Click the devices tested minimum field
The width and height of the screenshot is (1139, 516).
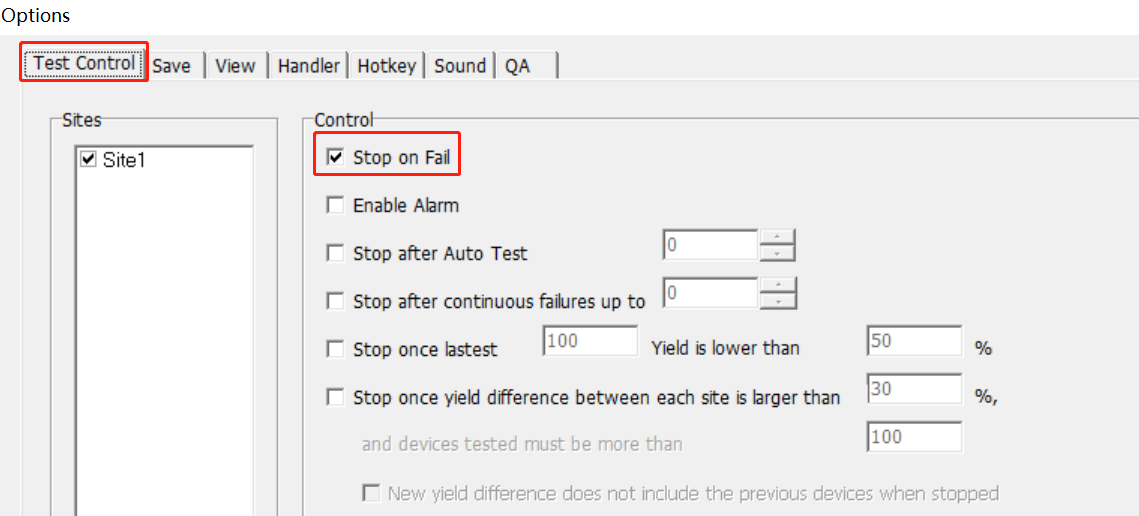(914, 437)
